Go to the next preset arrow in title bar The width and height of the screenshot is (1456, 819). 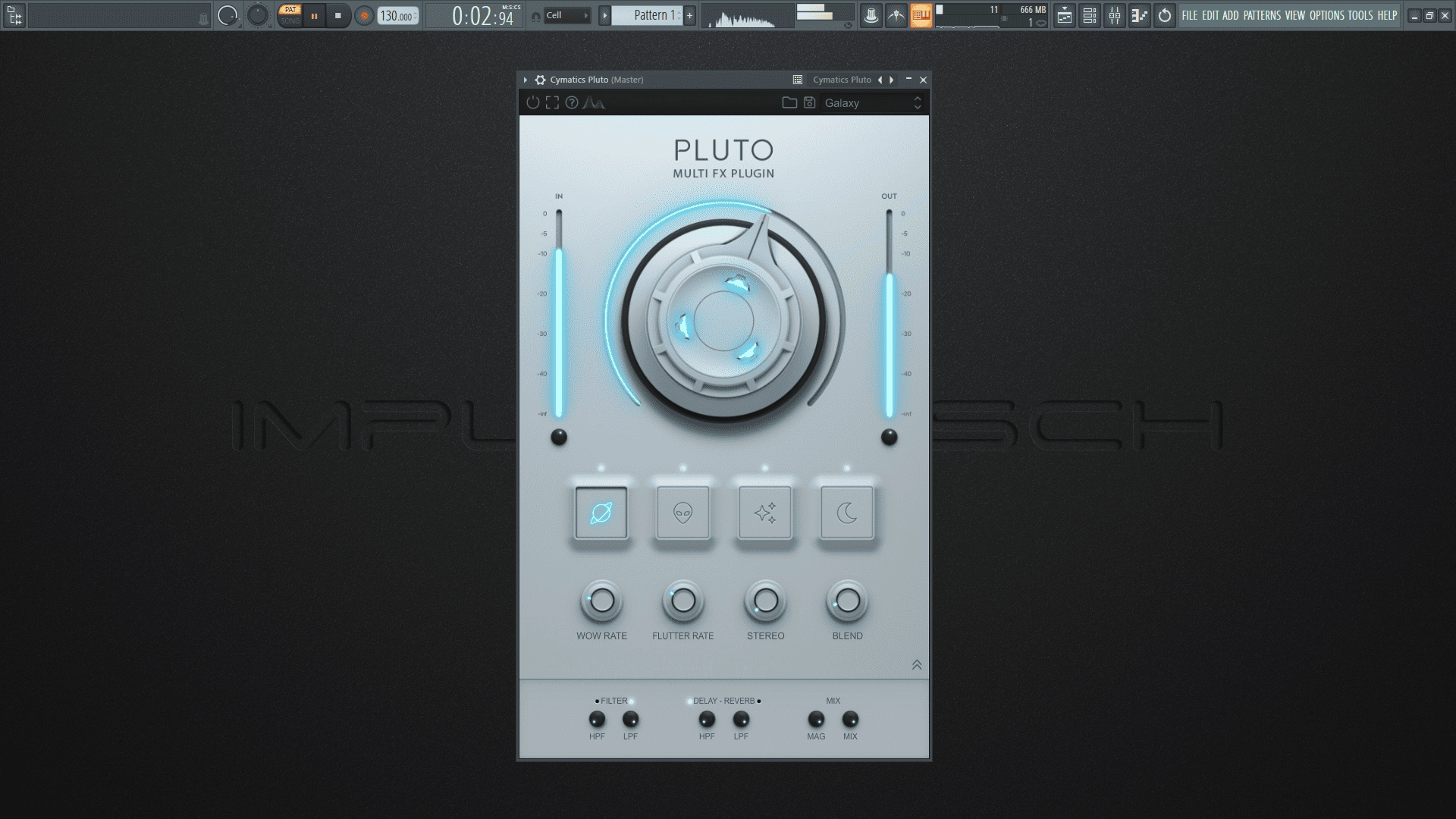pyautogui.click(x=892, y=80)
